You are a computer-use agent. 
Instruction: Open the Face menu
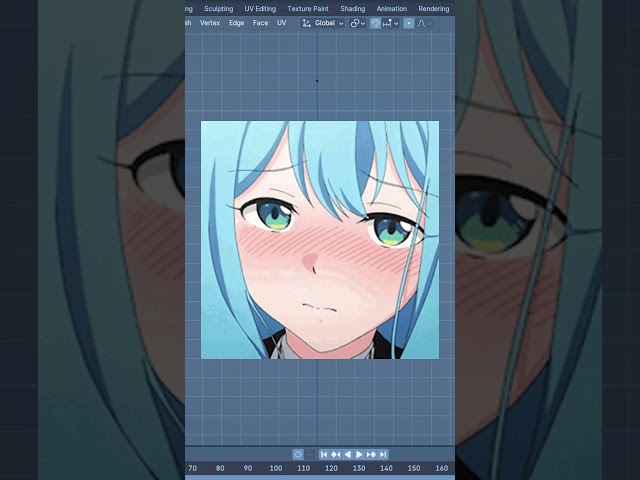260,23
